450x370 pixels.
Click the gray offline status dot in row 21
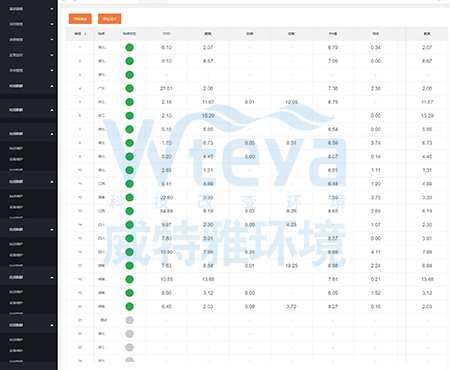point(129,320)
